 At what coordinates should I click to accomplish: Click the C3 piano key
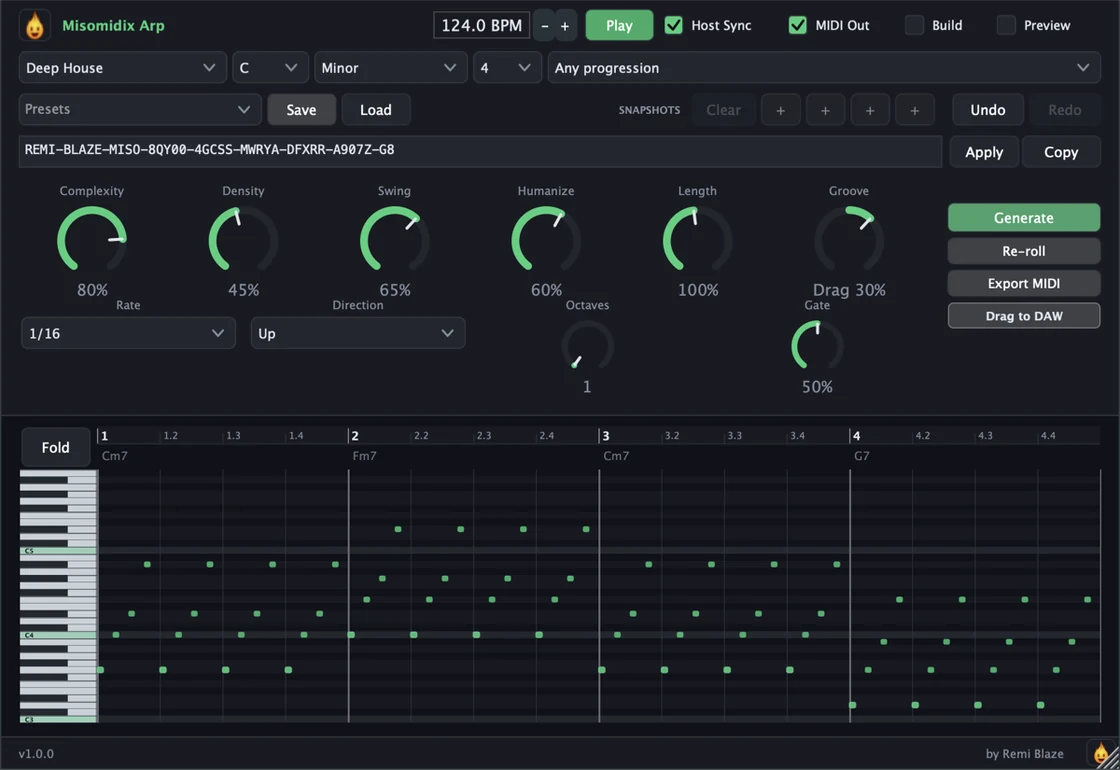58,719
